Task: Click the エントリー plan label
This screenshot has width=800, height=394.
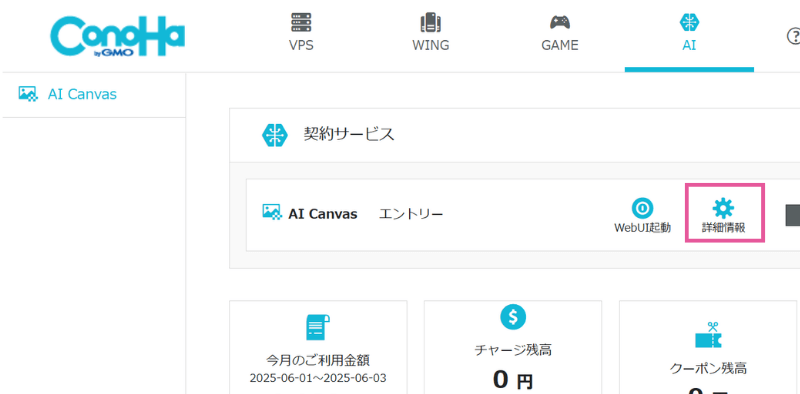Action: pyautogui.click(x=411, y=214)
